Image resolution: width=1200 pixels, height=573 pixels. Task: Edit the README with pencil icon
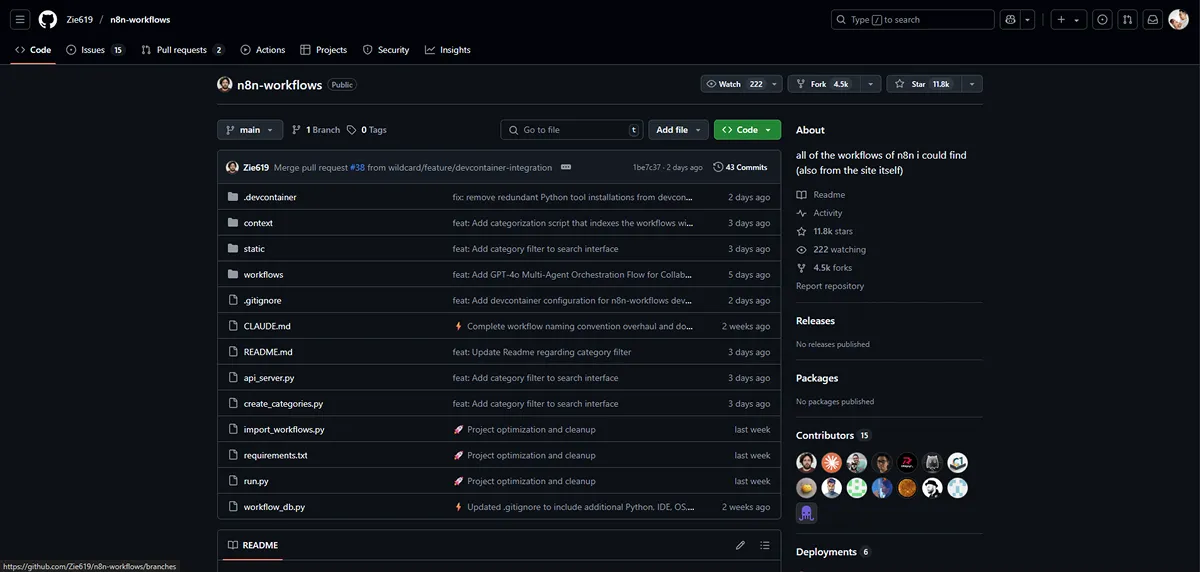pos(740,545)
